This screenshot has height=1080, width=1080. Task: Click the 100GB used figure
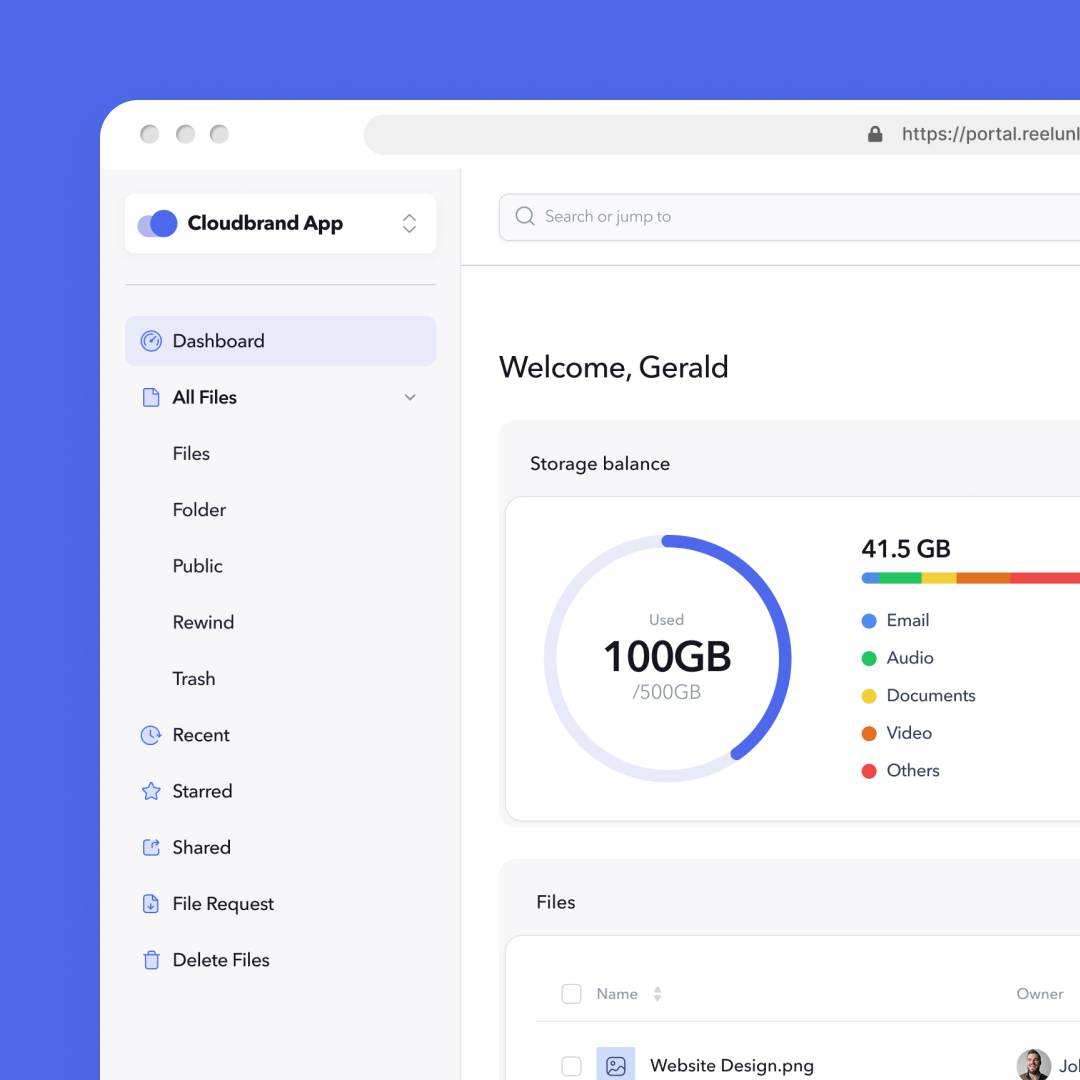click(667, 656)
